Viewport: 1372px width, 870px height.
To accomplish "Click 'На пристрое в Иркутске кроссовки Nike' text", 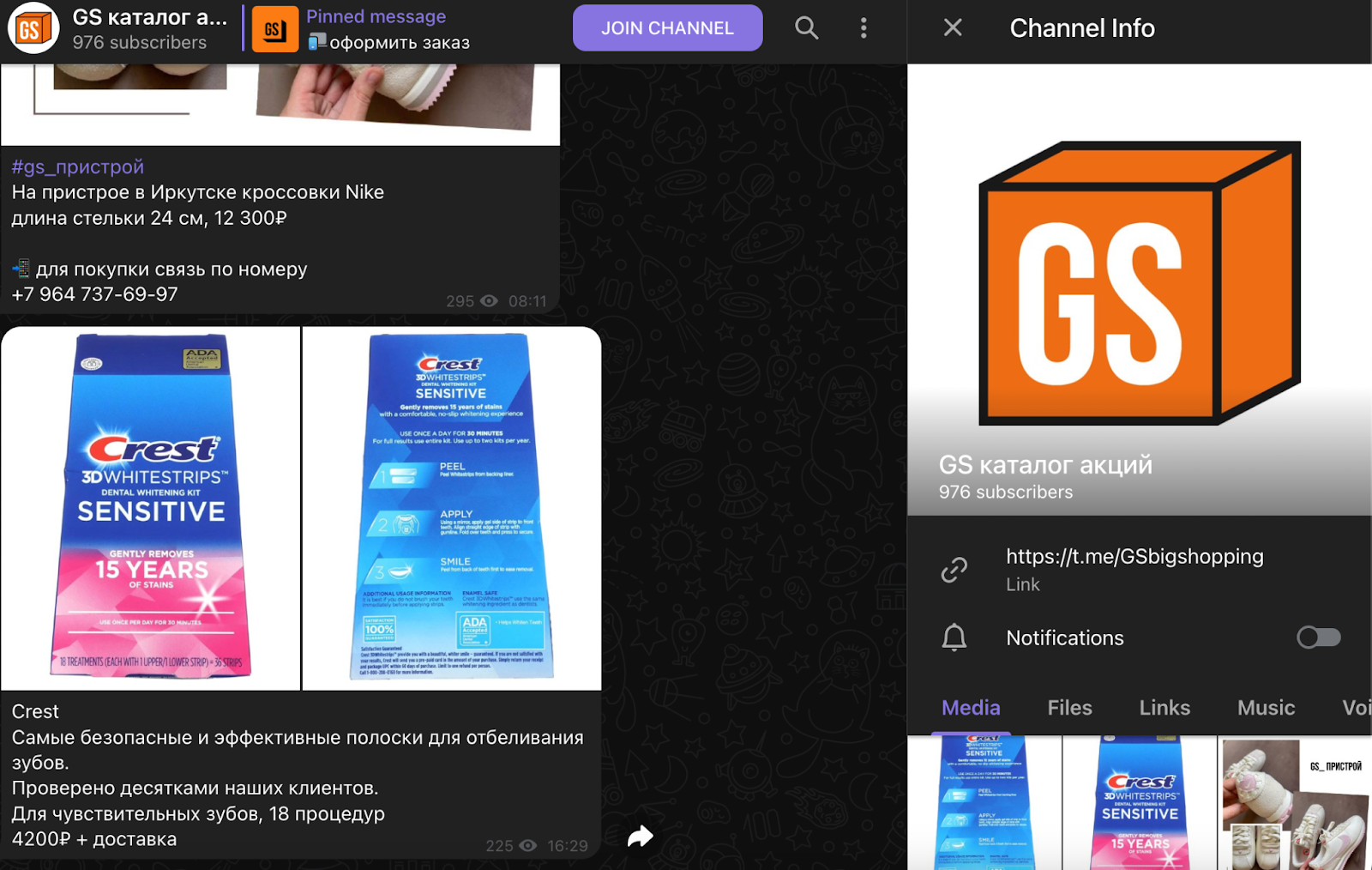I will click(198, 192).
